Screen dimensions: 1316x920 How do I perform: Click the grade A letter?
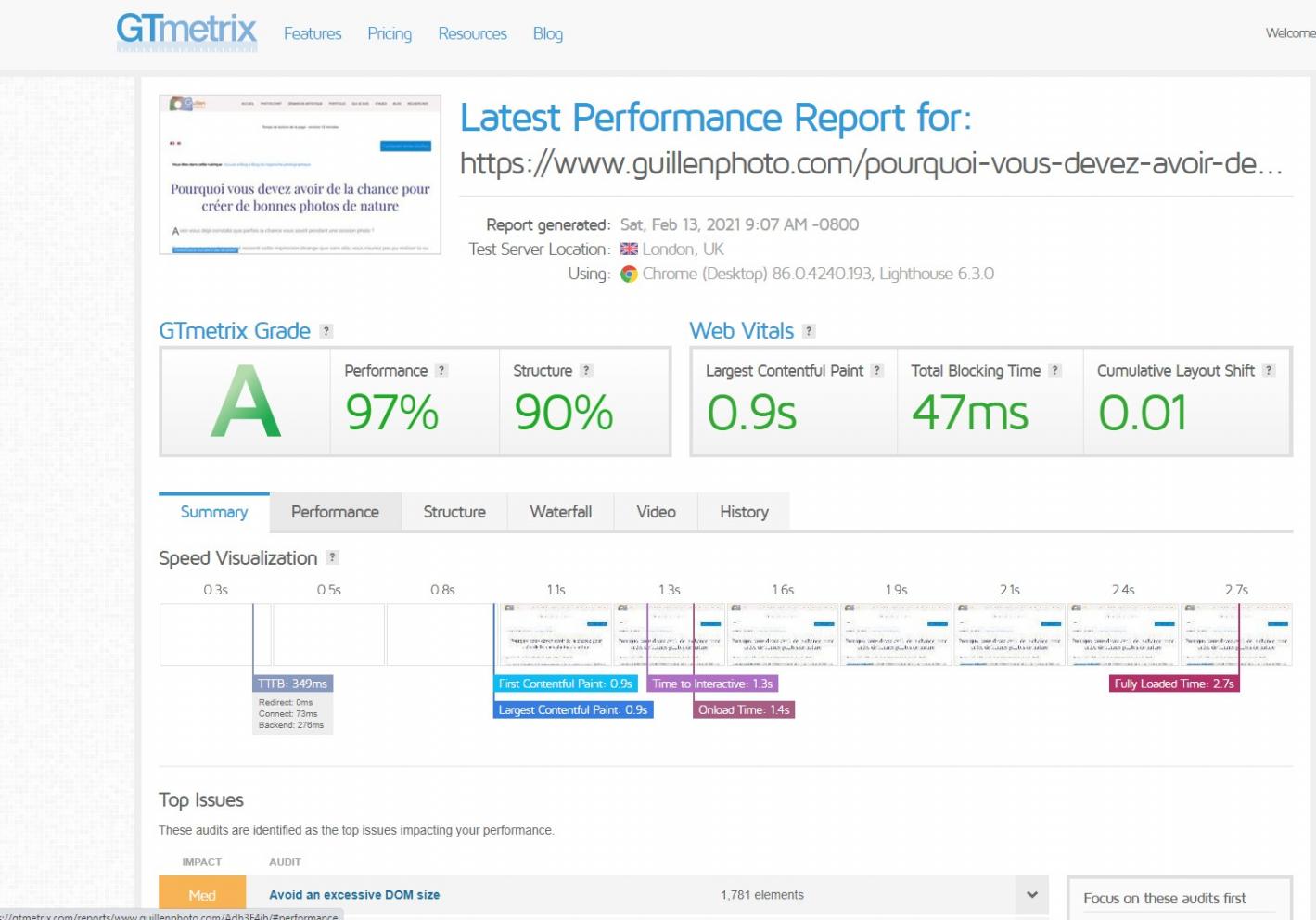[x=246, y=402]
